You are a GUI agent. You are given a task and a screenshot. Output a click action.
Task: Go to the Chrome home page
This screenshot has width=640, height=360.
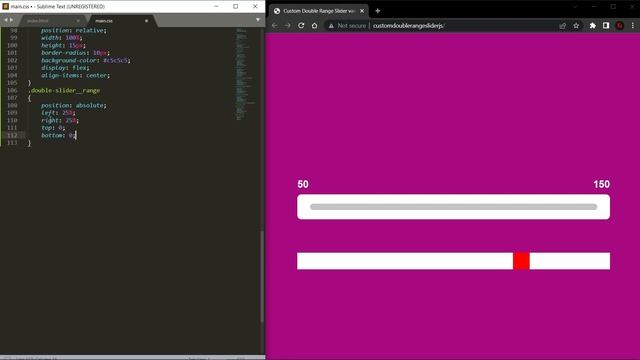[x=314, y=25]
